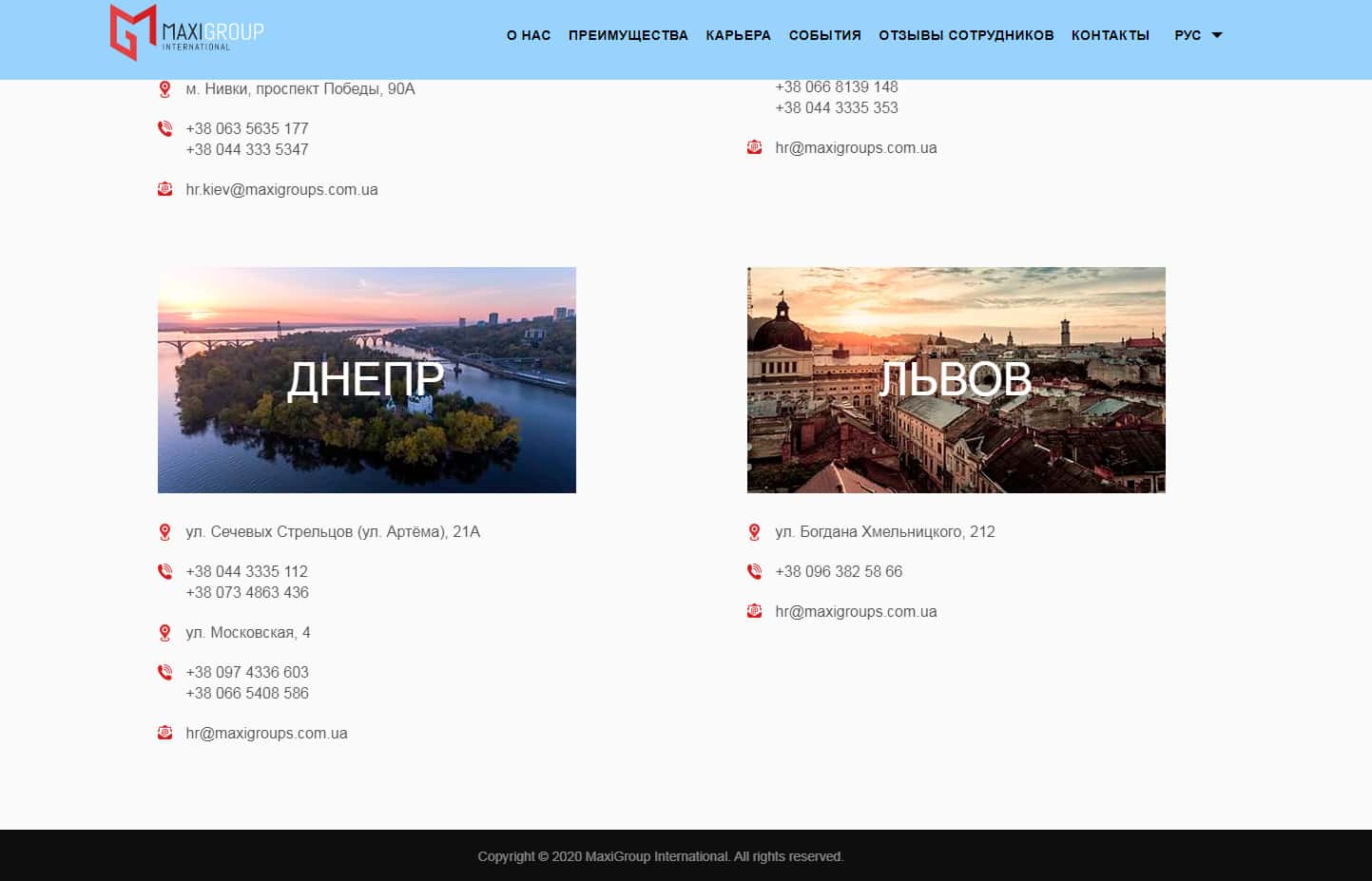The width and height of the screenshot is (1372, 881).
Task: Click location pin icon beside проспект Победы address
Action: click(x=164, y=89)
